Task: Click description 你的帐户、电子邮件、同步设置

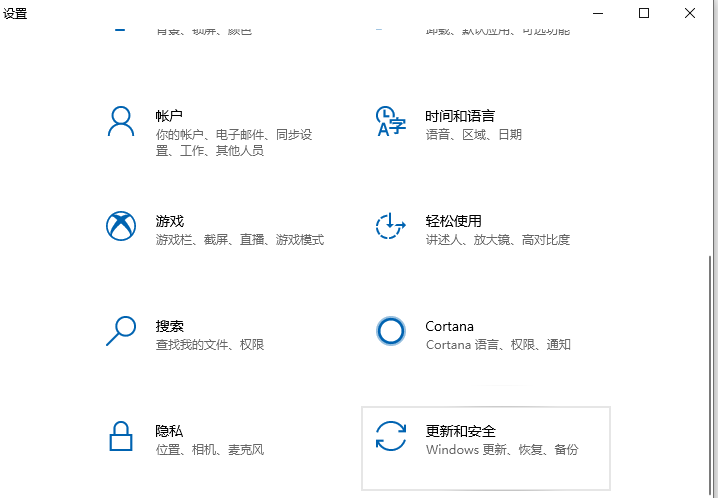Action: (234, 142)
